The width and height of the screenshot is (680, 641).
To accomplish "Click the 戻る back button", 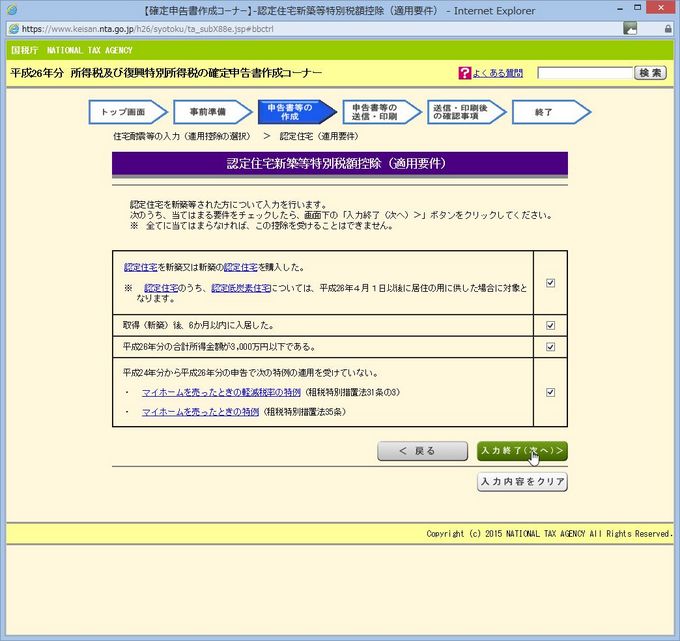I will click(x=422, y=451).
